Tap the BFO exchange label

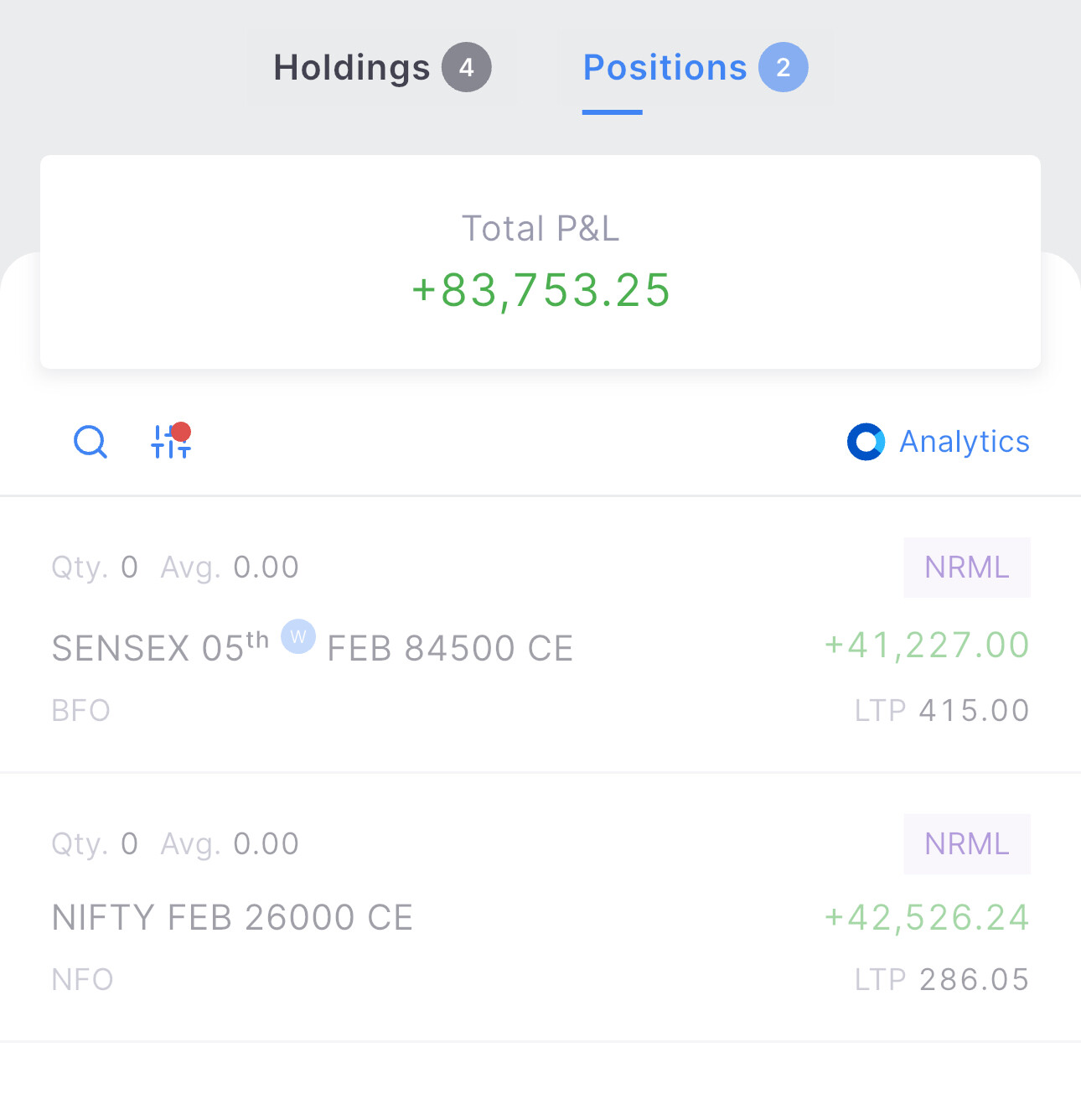click(81, 711)
